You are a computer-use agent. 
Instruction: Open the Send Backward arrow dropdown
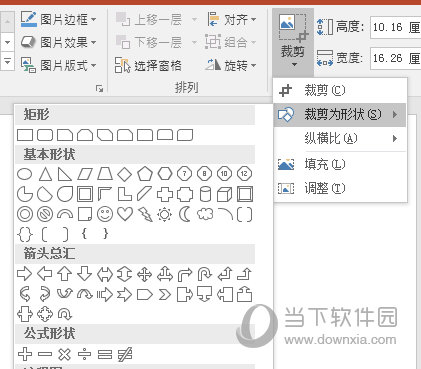coord(195,42)
